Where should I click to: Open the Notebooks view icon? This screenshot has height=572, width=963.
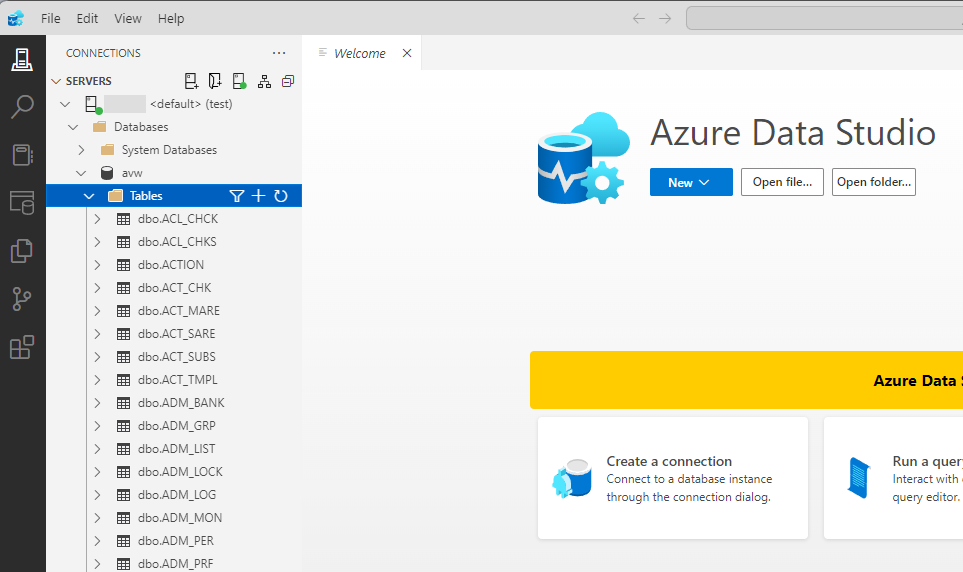(22, 154)
